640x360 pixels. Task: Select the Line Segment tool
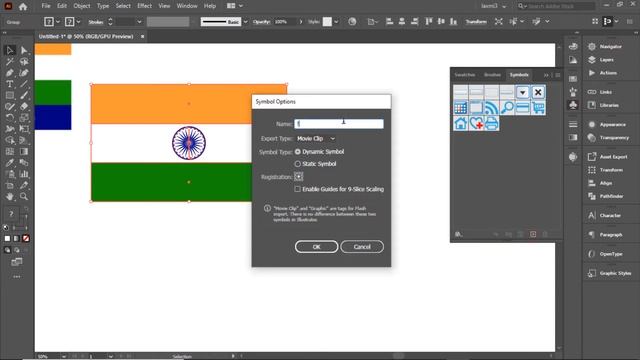click(x=24, y=84)
